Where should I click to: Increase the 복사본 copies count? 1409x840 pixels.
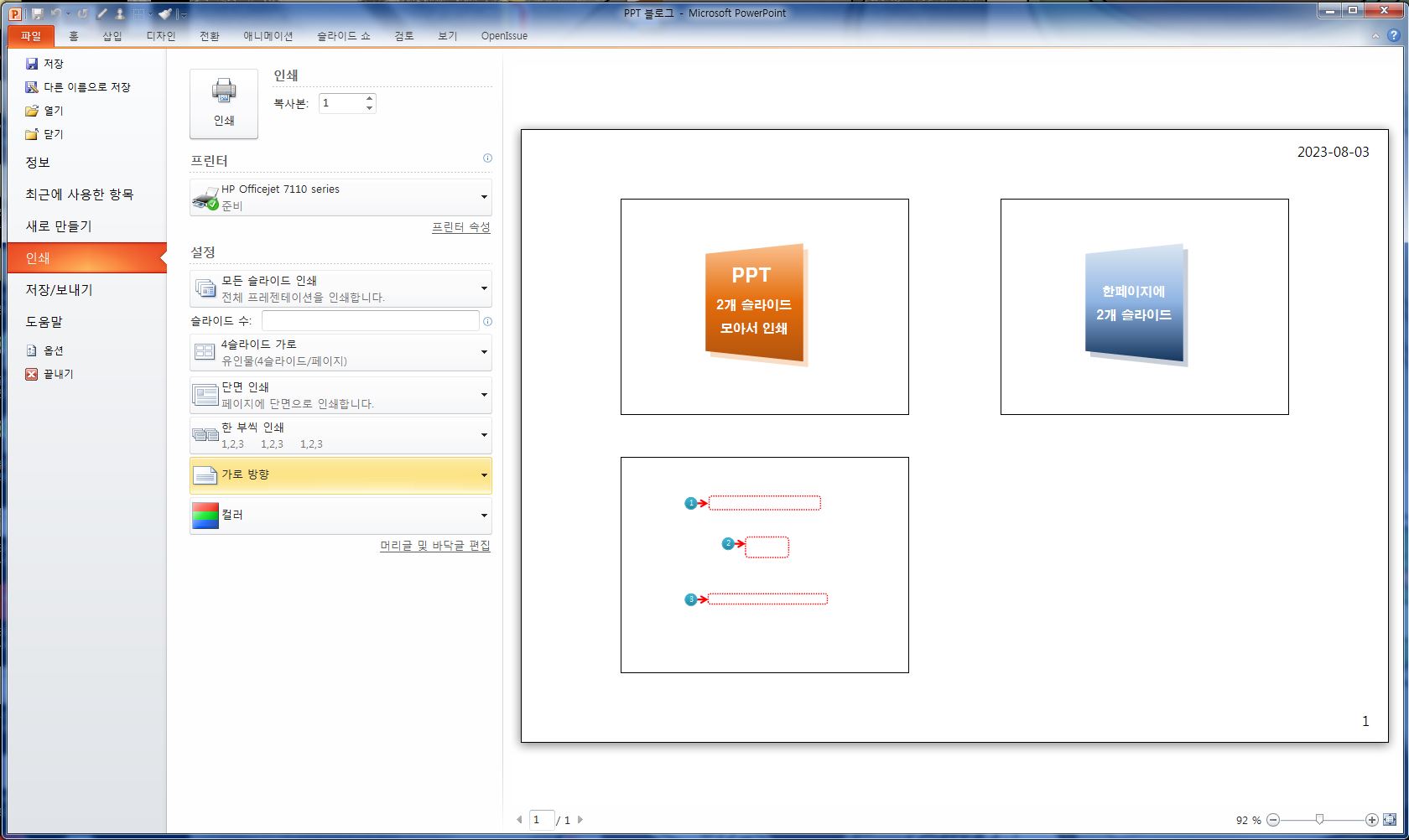pos(369,99)
